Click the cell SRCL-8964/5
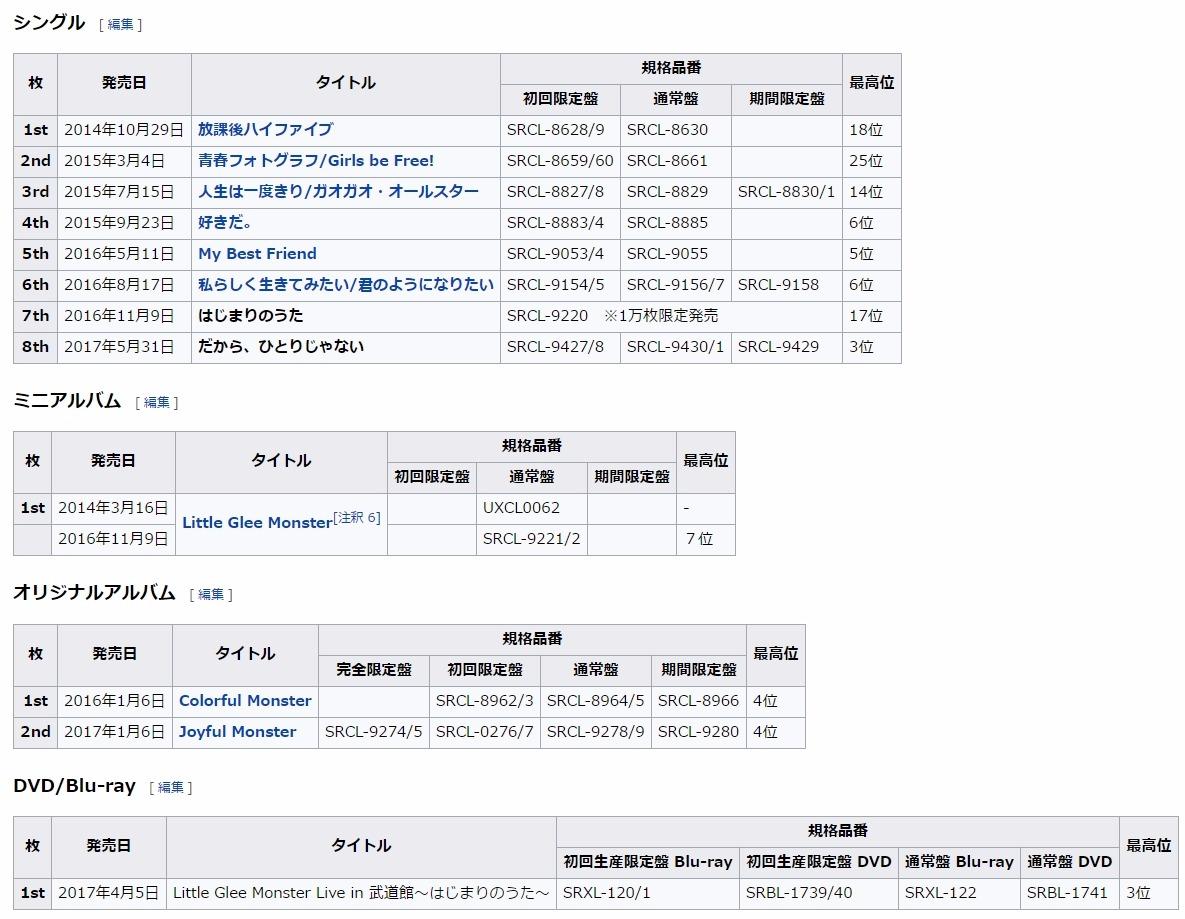1185x919 pixels. 596,701
